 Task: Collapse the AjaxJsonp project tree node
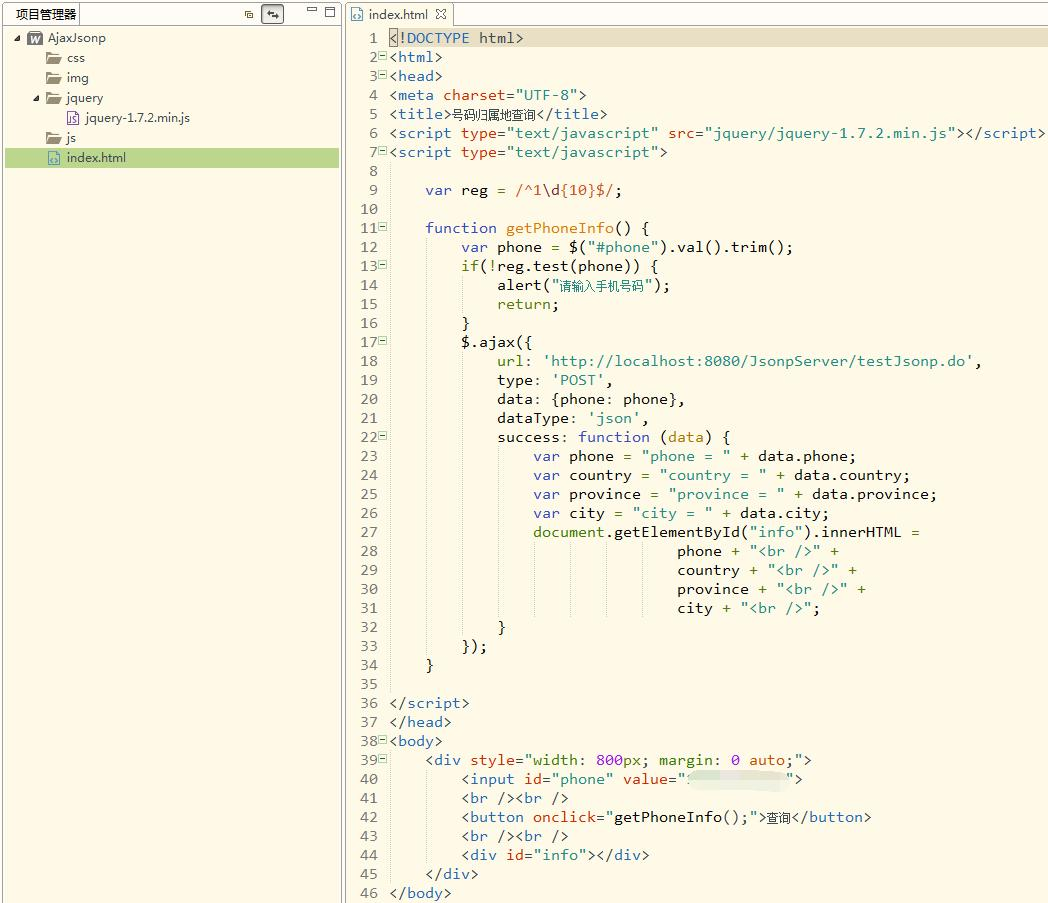17,38
